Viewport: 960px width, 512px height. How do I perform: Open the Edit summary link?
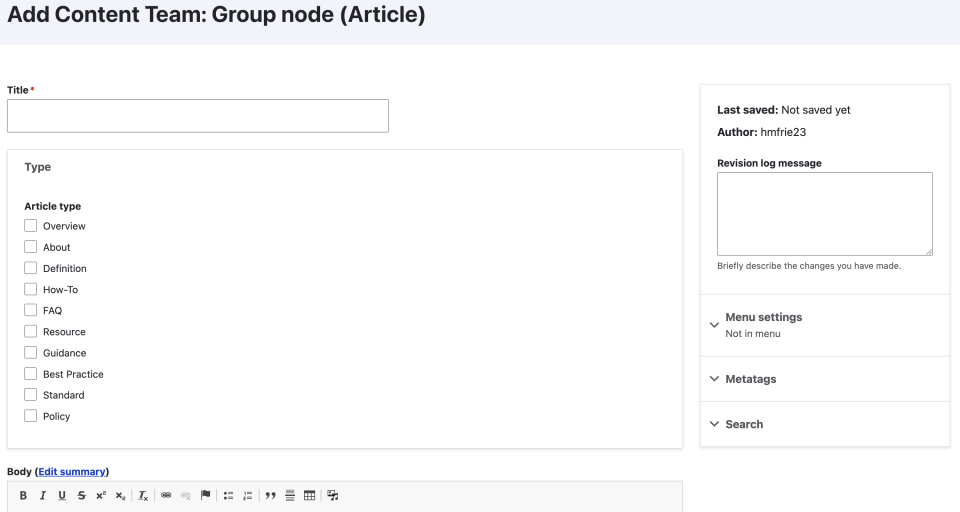(72, 472)
